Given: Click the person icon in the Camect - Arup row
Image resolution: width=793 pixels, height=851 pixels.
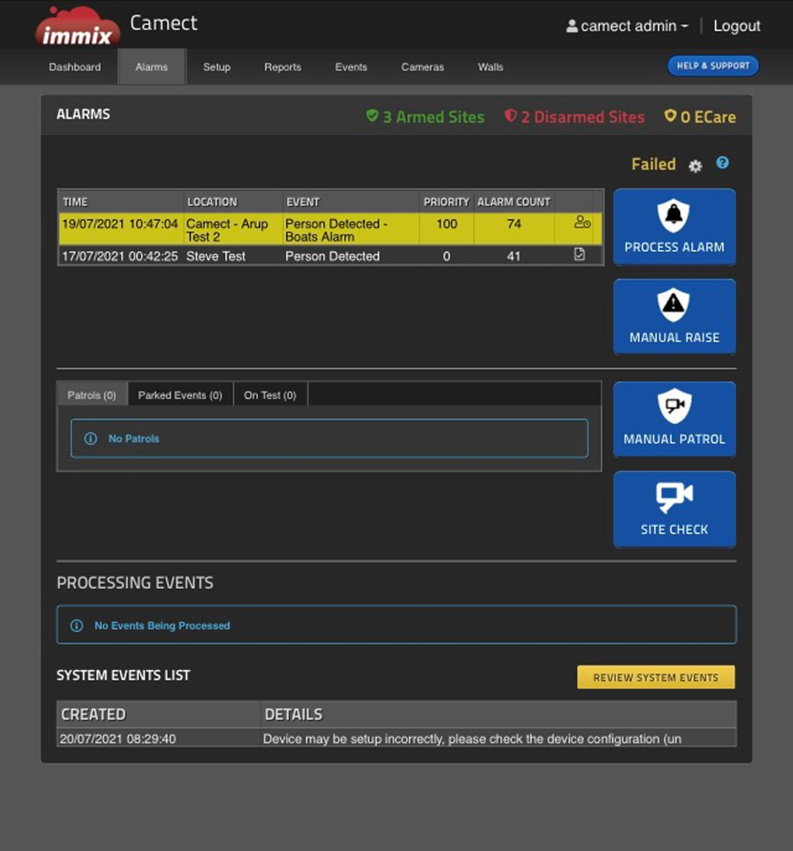Looking at the screenshot, I should pyautogui.click(x=582, y=222).
